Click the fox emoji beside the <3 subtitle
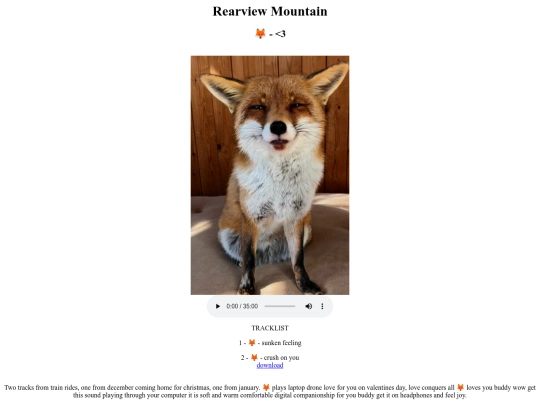 (x=260, y=33)
